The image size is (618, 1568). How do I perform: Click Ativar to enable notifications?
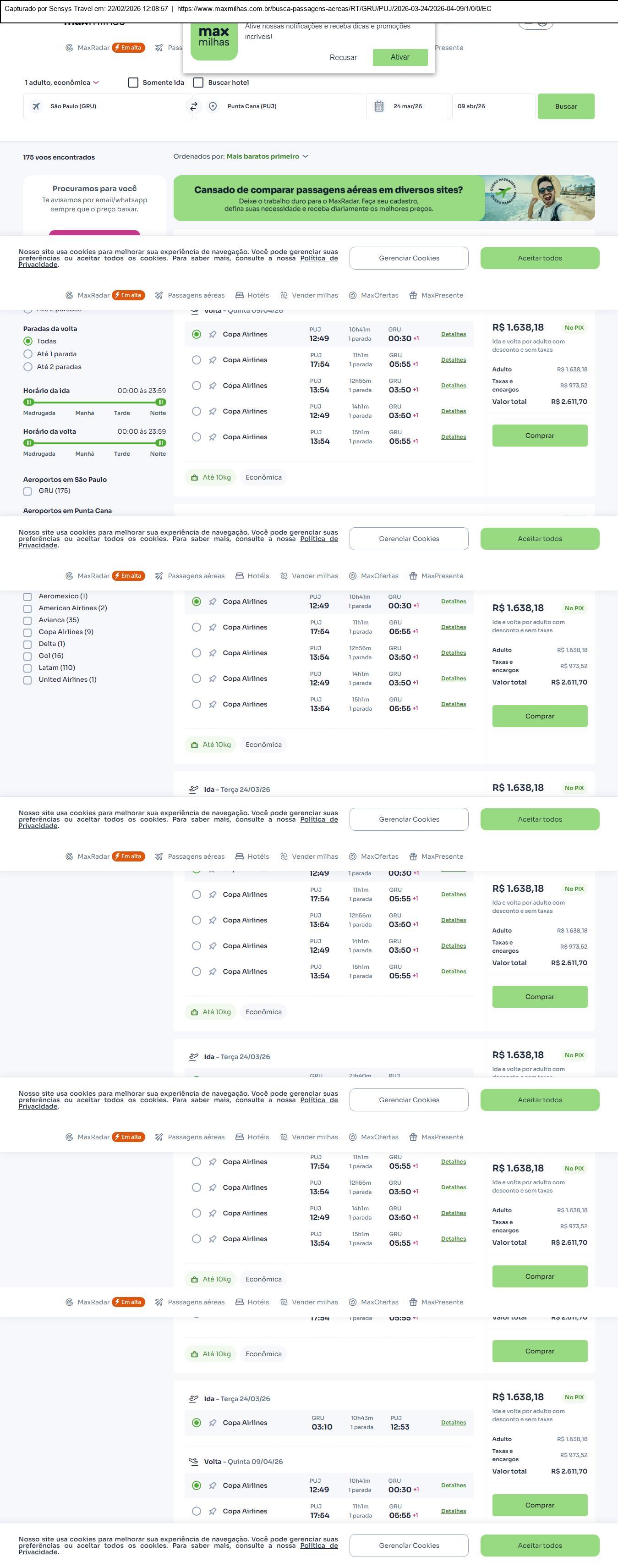tap(399, 57)
